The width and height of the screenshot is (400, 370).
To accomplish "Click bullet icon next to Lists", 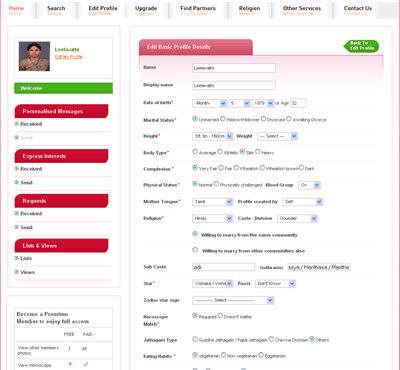I will (16, 258).
